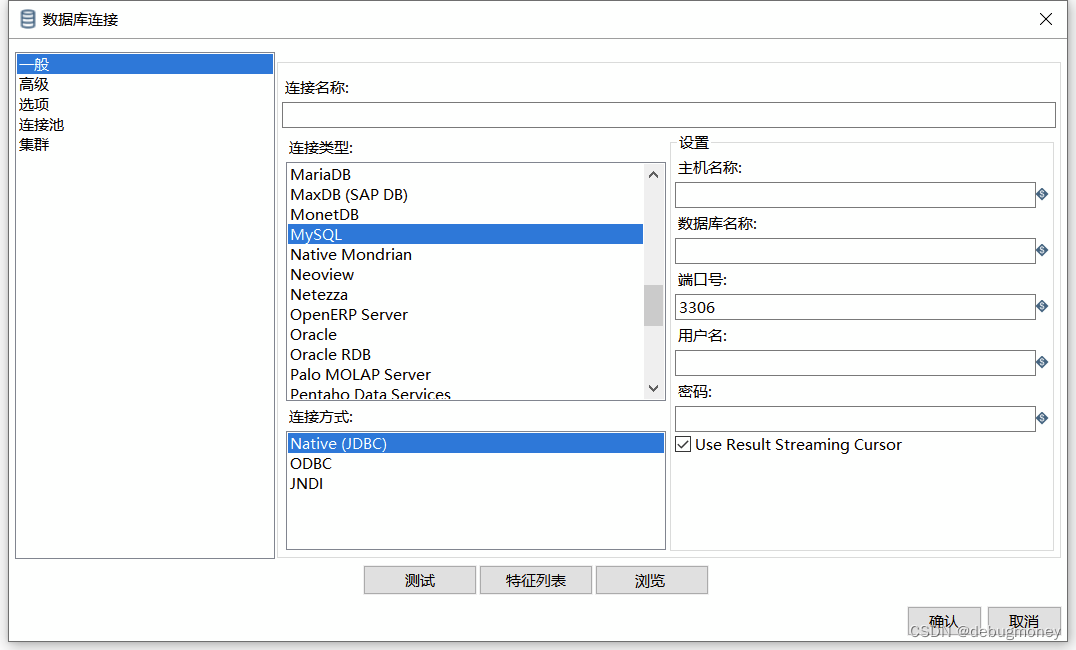Select Neoview connection type
Image resolution: width=1076 pixels, height=650 pixels.
point(465,274)
